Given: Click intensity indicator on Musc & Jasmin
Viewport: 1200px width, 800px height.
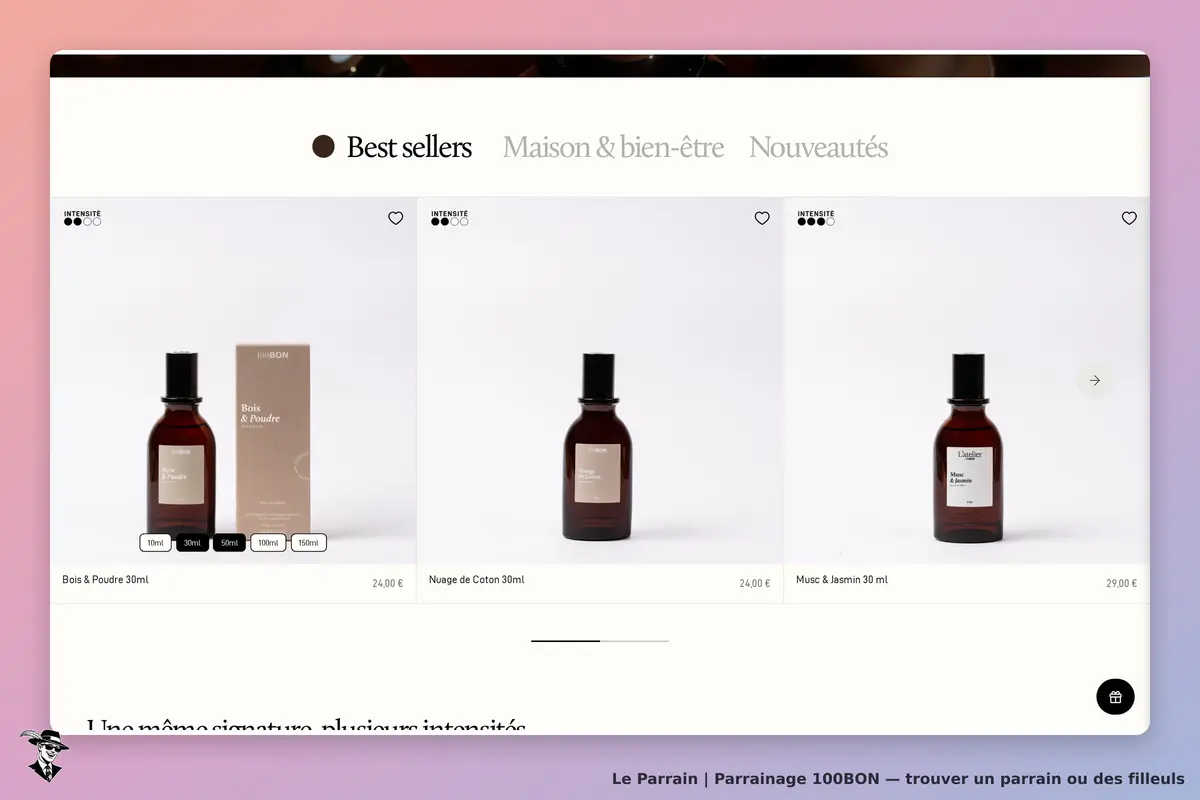Looking at the screenshot, I should coord(816,222).
